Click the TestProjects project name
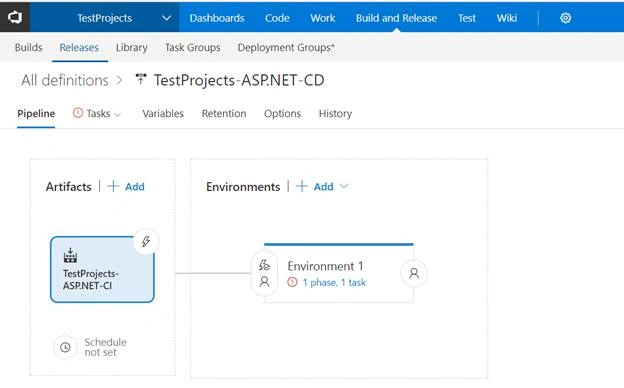 click(104, 18)
